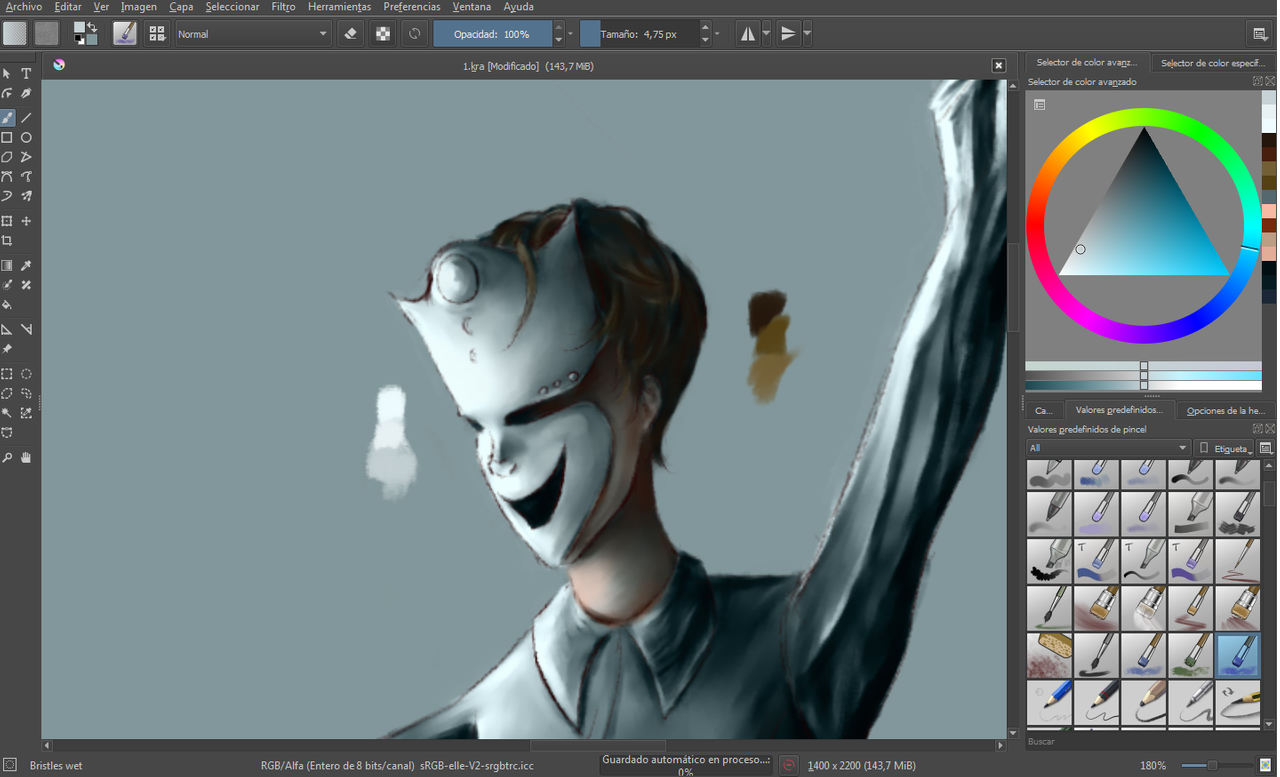
Task: Float the Valores predefinidos de pincel docker
Action: pos(1258,429)
